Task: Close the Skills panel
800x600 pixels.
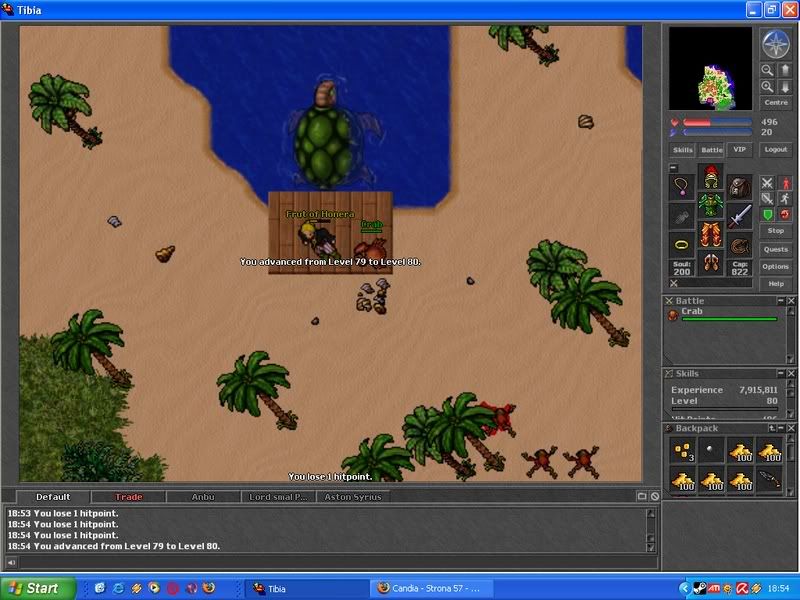Action: pos(791,373)
